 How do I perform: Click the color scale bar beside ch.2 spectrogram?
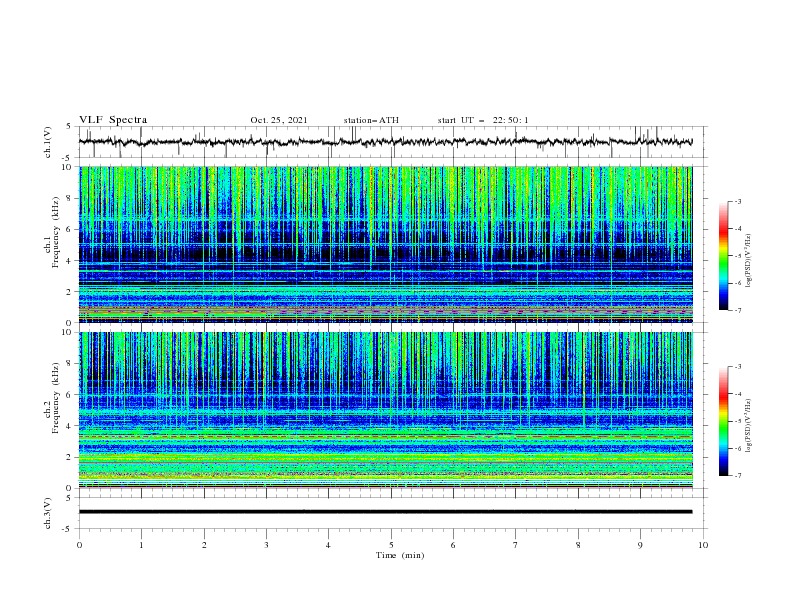tap(723, 421)
